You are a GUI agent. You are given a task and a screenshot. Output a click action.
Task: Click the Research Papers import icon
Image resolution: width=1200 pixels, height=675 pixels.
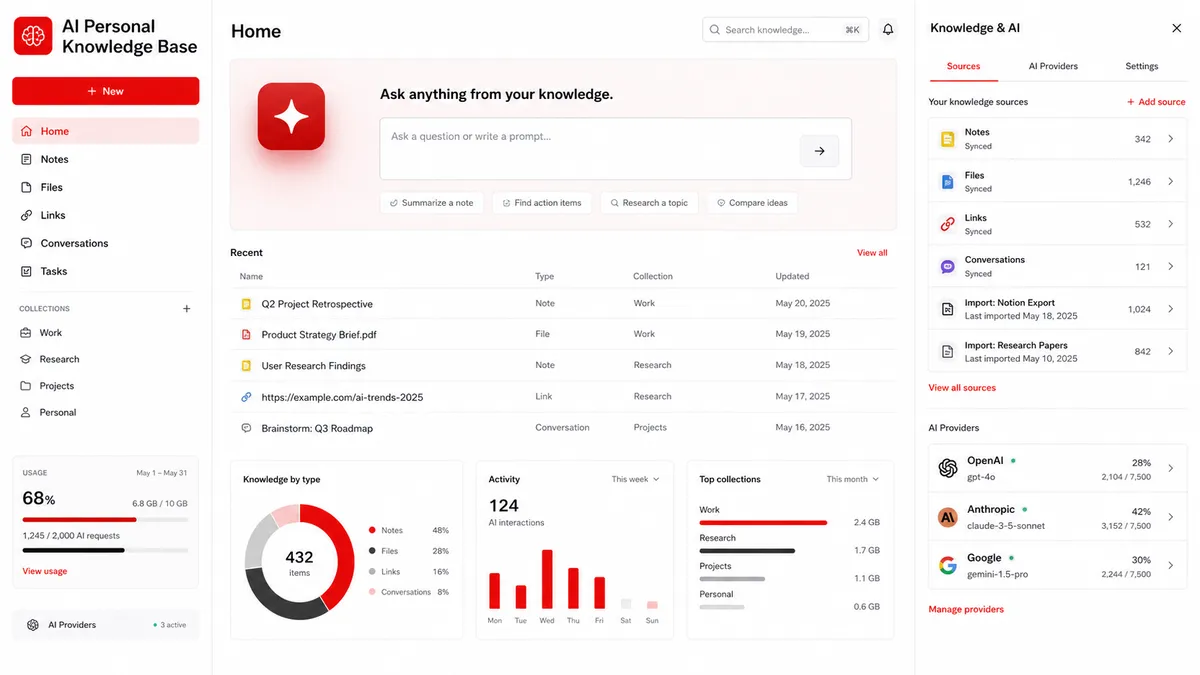[947, 352]
